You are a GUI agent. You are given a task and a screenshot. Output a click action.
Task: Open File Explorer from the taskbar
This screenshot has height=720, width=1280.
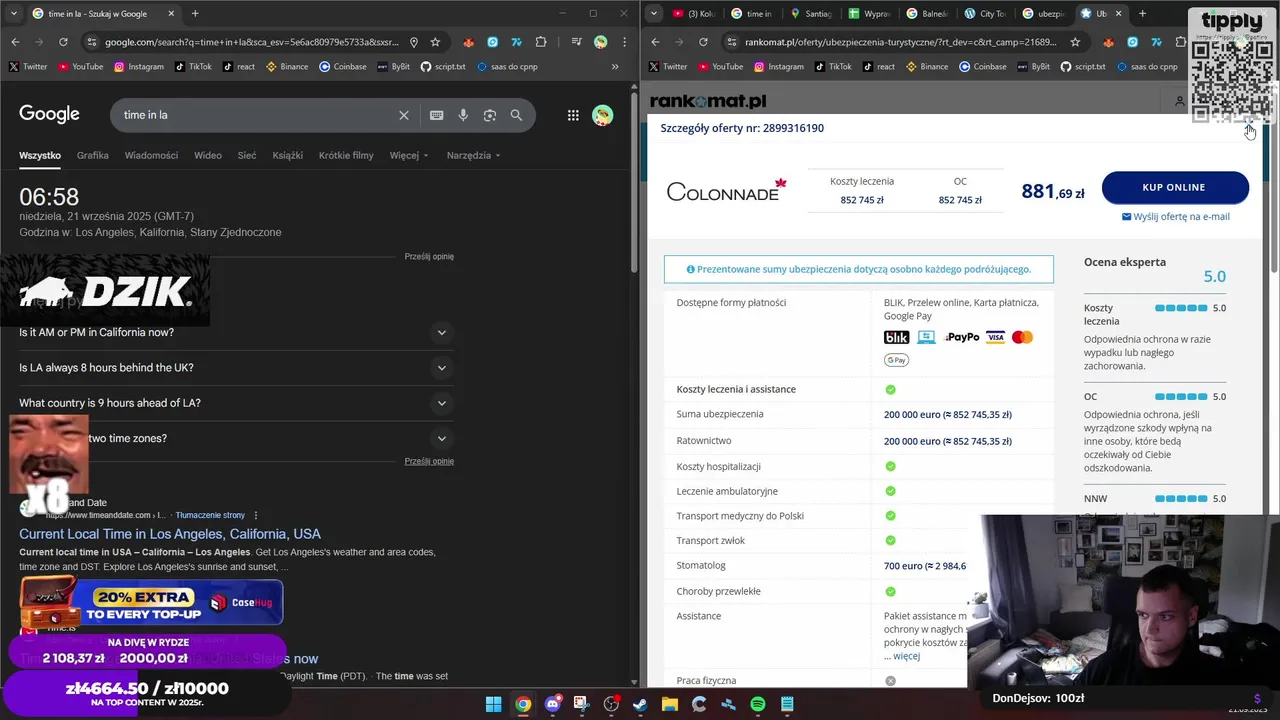pyautogui.click(x=670, y=704)
